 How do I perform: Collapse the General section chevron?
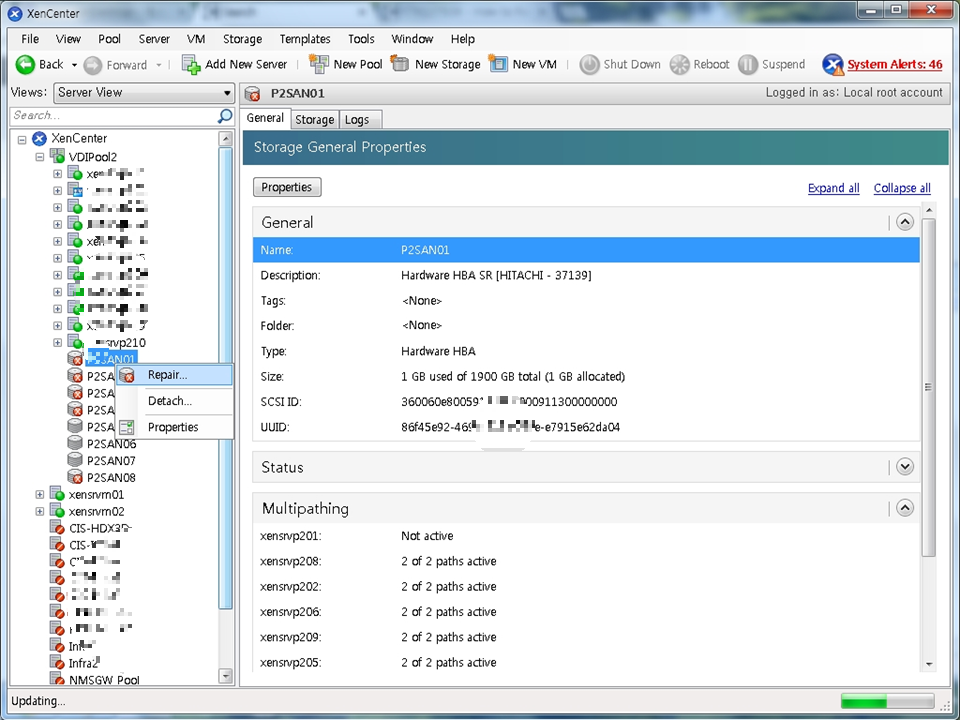pos(905,222)
